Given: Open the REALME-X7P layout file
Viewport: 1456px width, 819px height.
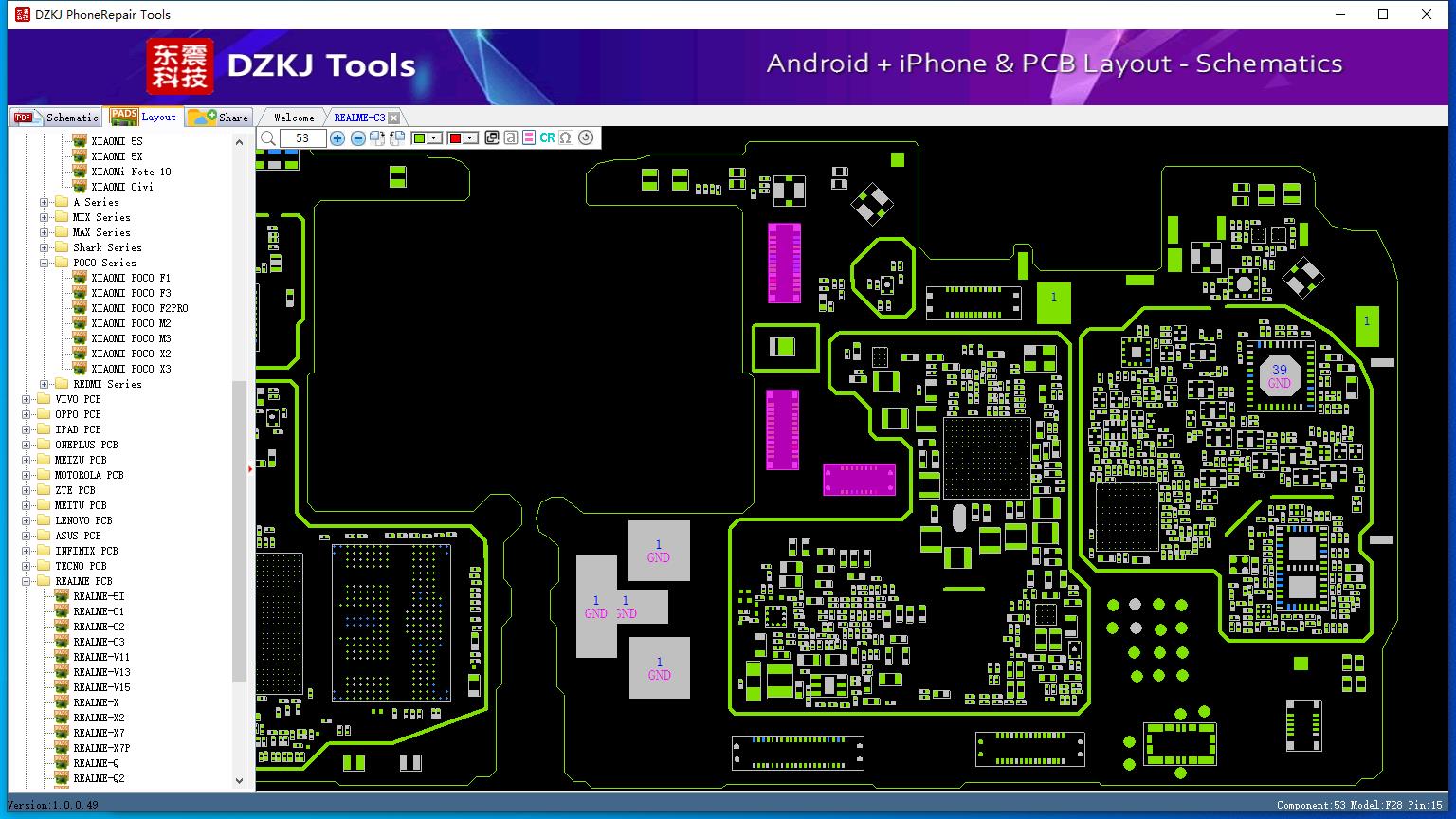Looking at the screenshot, I should point(101,748).
